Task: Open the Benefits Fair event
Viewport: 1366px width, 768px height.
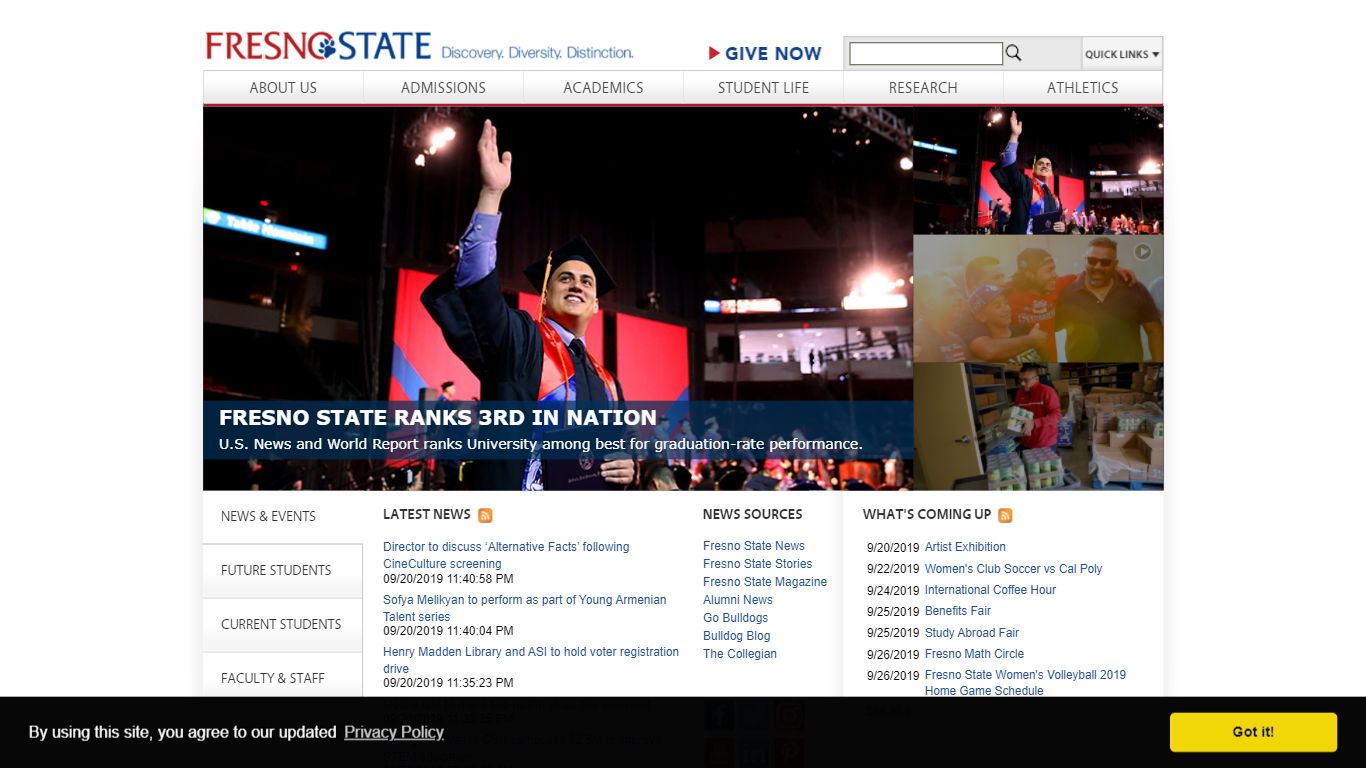Action: (x=958, y=611)
